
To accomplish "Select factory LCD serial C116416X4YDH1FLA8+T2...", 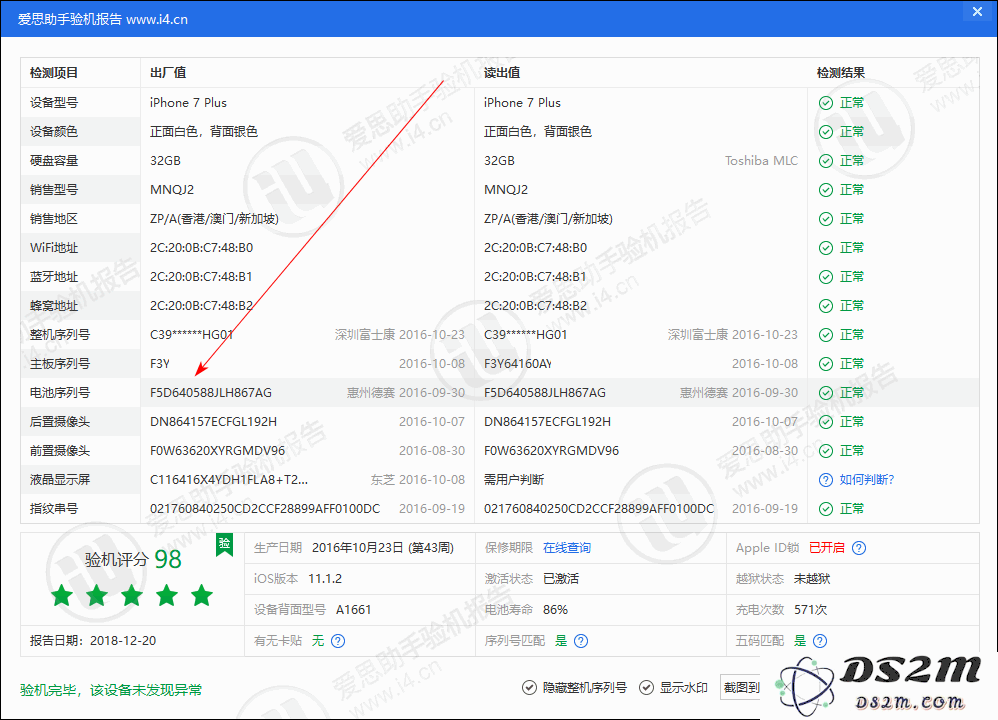I will (x=229, y=480).
